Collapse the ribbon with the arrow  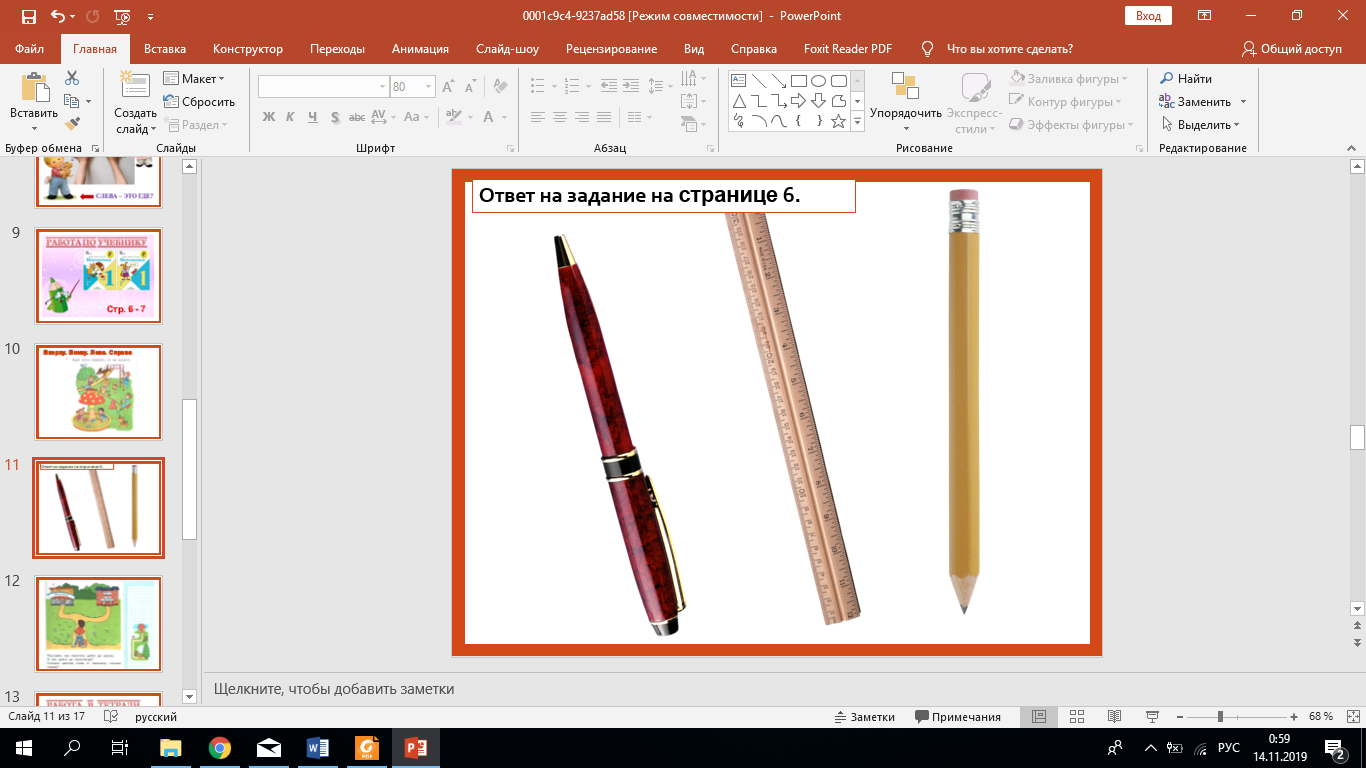pos(1352,148)
